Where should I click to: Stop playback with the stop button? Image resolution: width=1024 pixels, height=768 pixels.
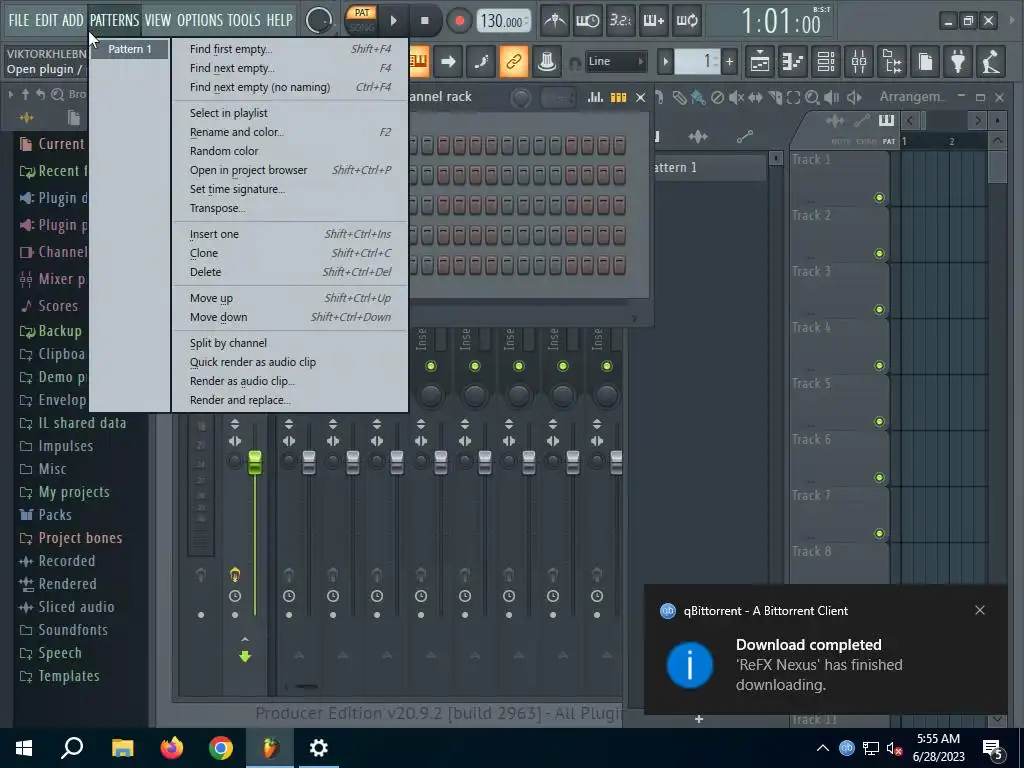424,20
